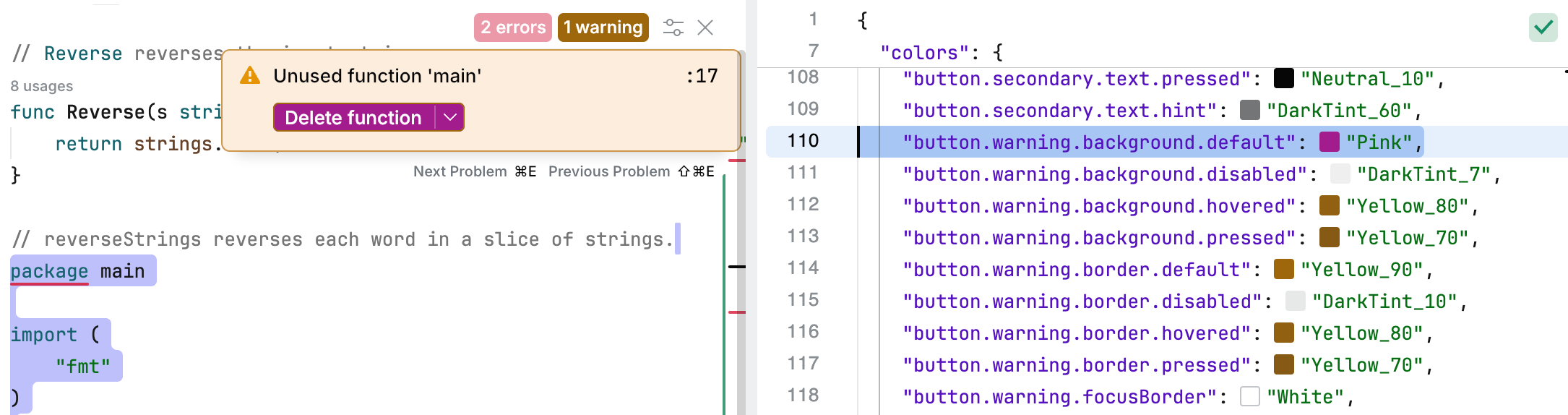Image resolution: width=1568 pixels, height=415 pixels.
Task: Open the Pink color swatch picker
Action: point(1330,142)
